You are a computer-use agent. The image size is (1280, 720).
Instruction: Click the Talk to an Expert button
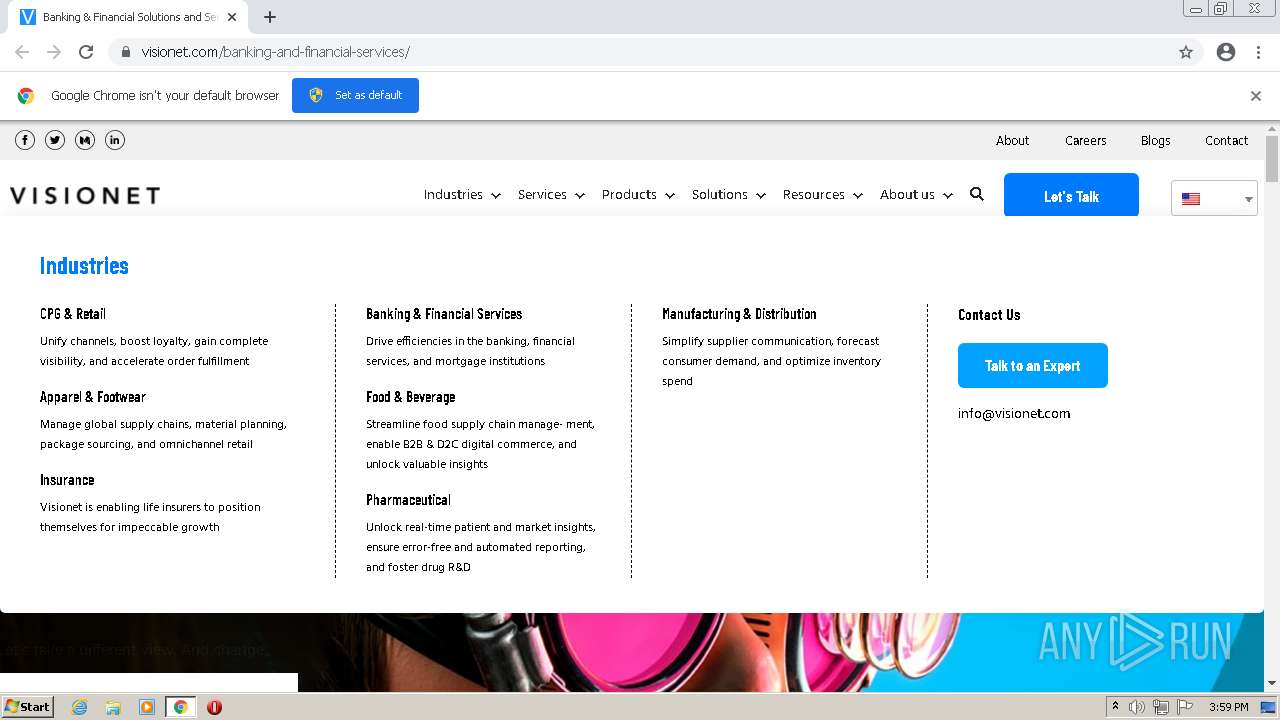[1033, 366]
